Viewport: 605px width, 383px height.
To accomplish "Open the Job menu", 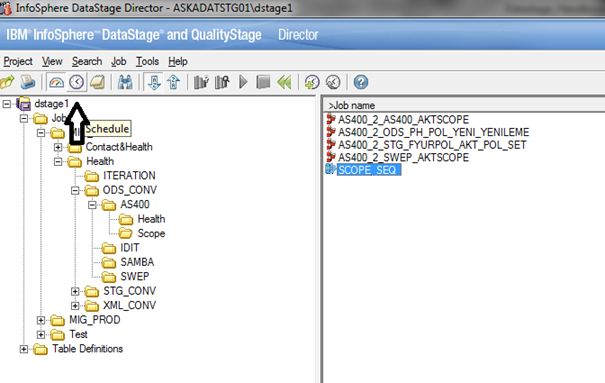I will pos(118,61).
